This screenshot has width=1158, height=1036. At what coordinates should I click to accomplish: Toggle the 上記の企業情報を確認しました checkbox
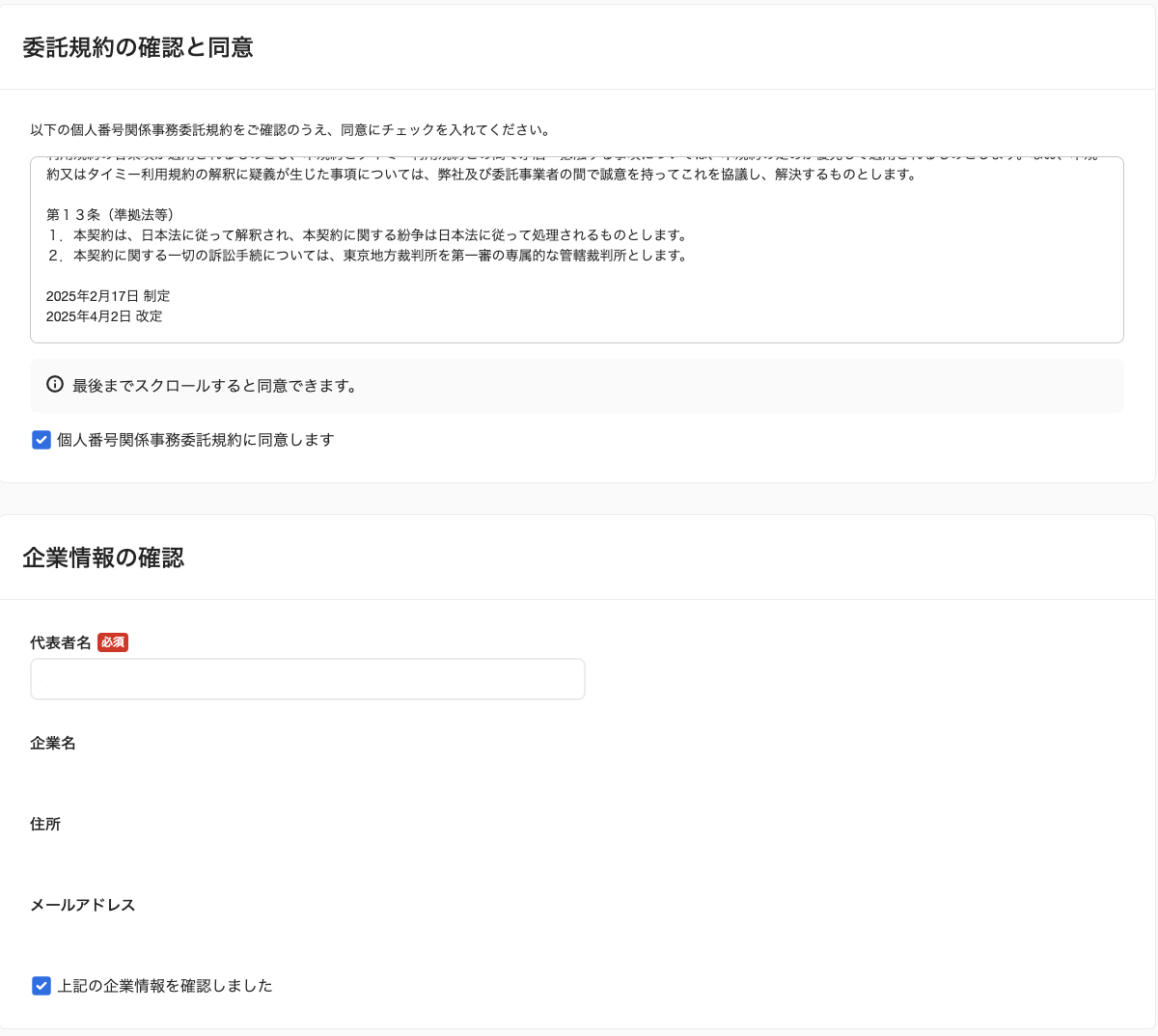coord(41,986)
